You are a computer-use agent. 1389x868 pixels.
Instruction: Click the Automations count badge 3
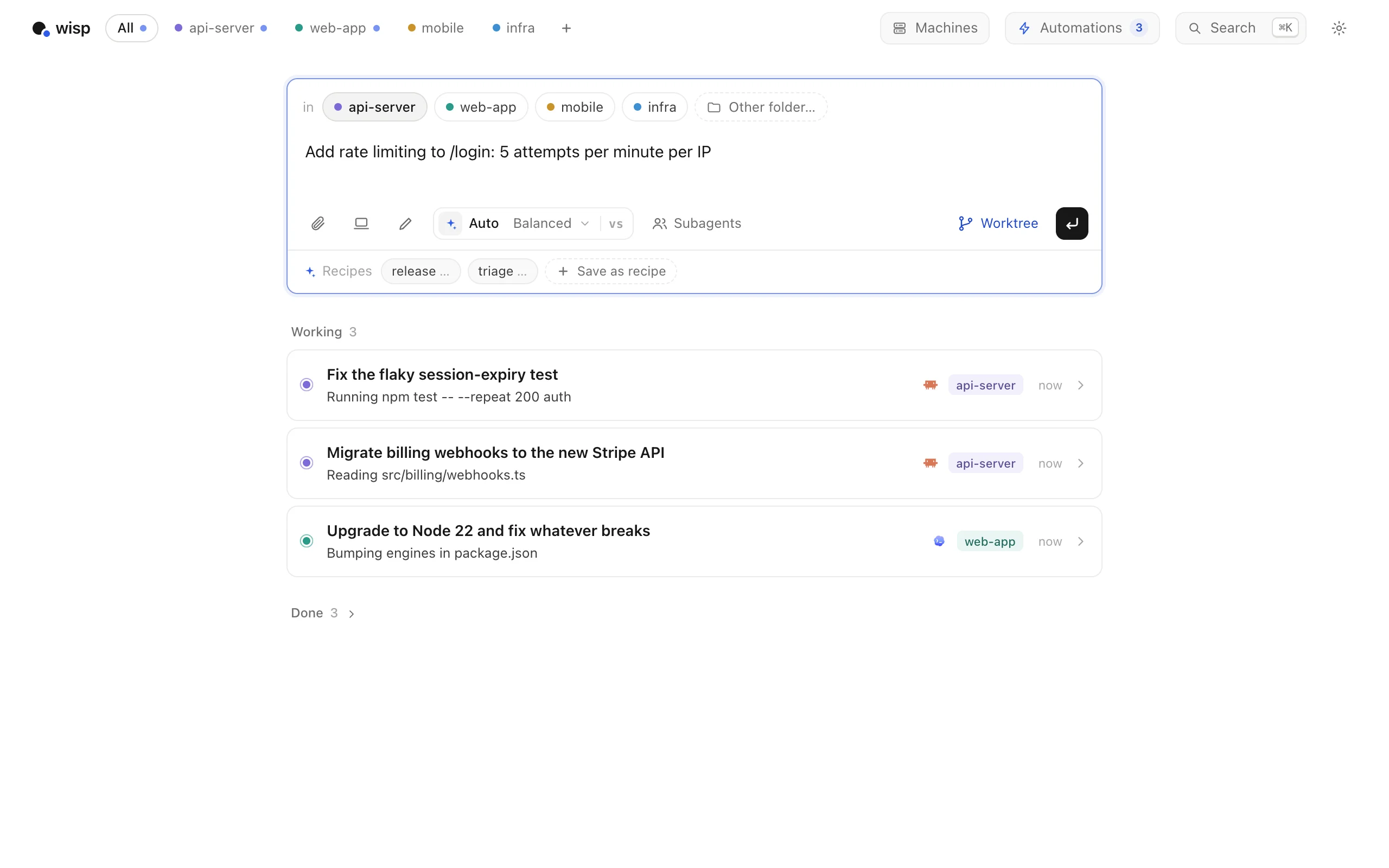point(1139,28)
